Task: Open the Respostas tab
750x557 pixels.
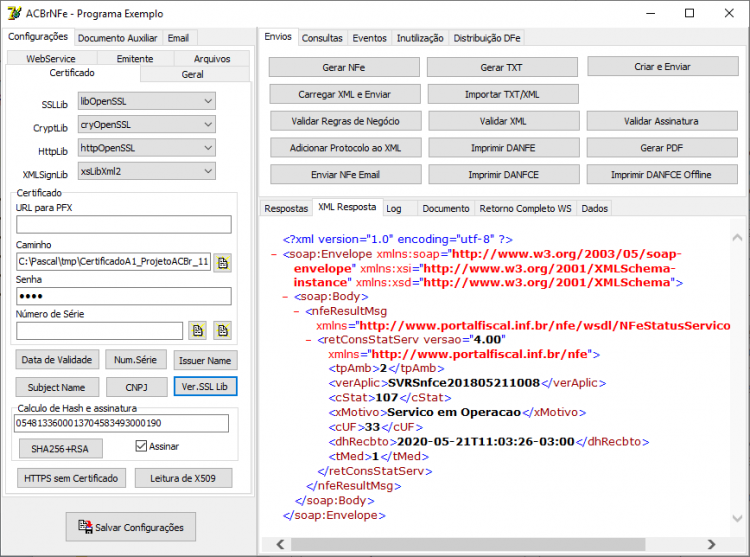Action: click(x=286, y=208)
